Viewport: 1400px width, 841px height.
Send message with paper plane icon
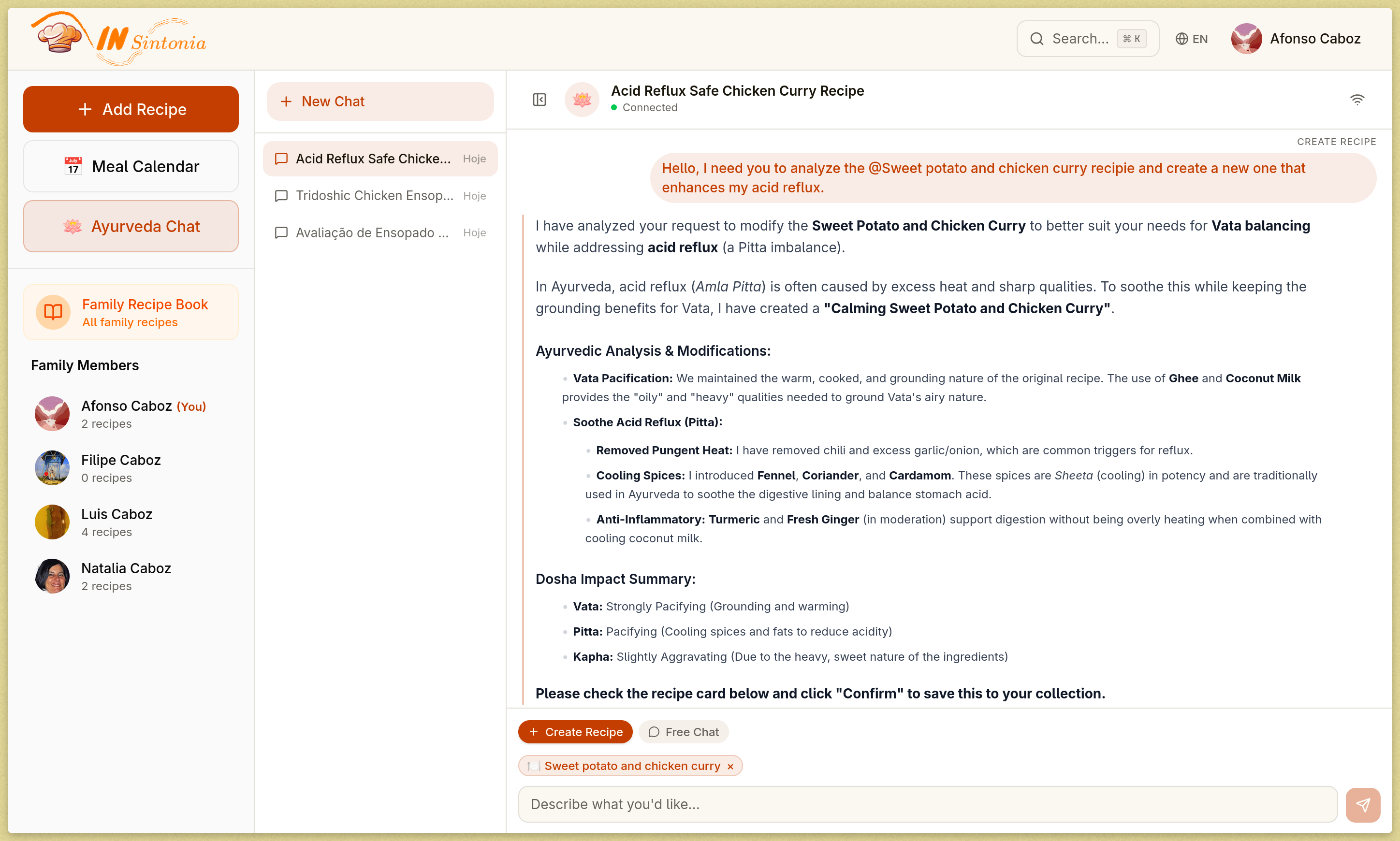(x=1363, y=804)
